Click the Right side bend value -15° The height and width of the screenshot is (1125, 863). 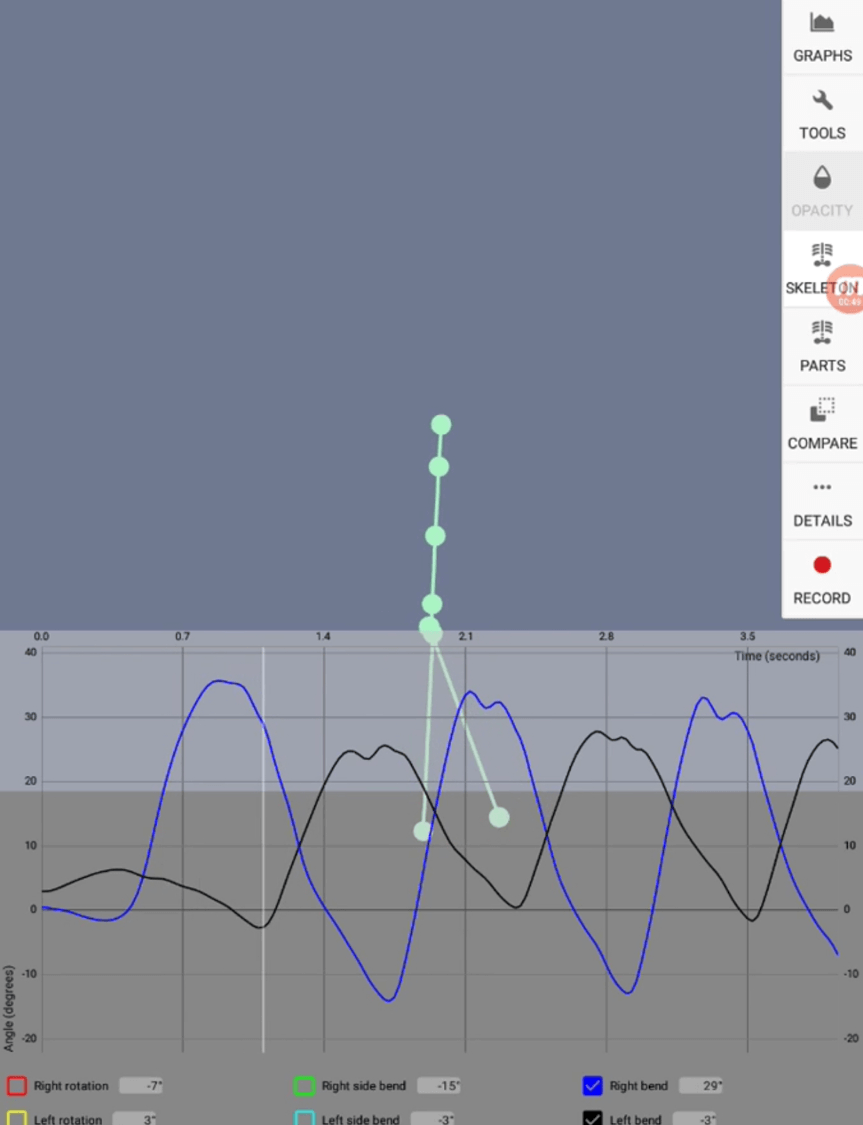439,1086
